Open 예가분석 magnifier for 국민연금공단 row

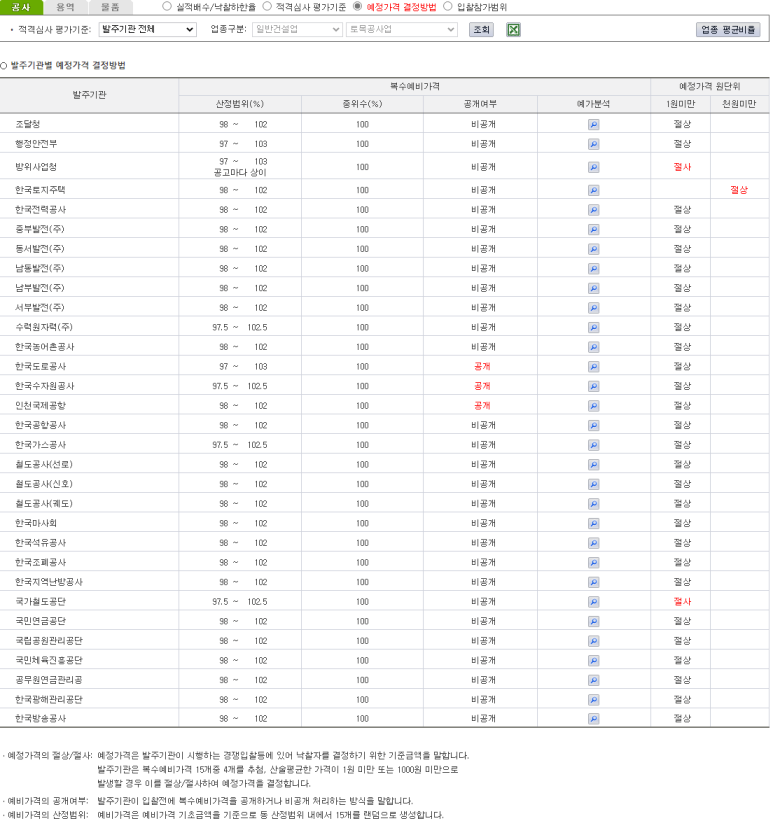click(x=593, y=621)
